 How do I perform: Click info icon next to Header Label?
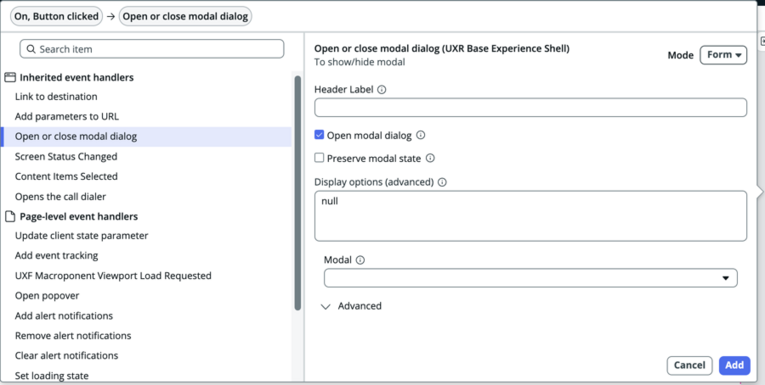click(x=382, y=90)
